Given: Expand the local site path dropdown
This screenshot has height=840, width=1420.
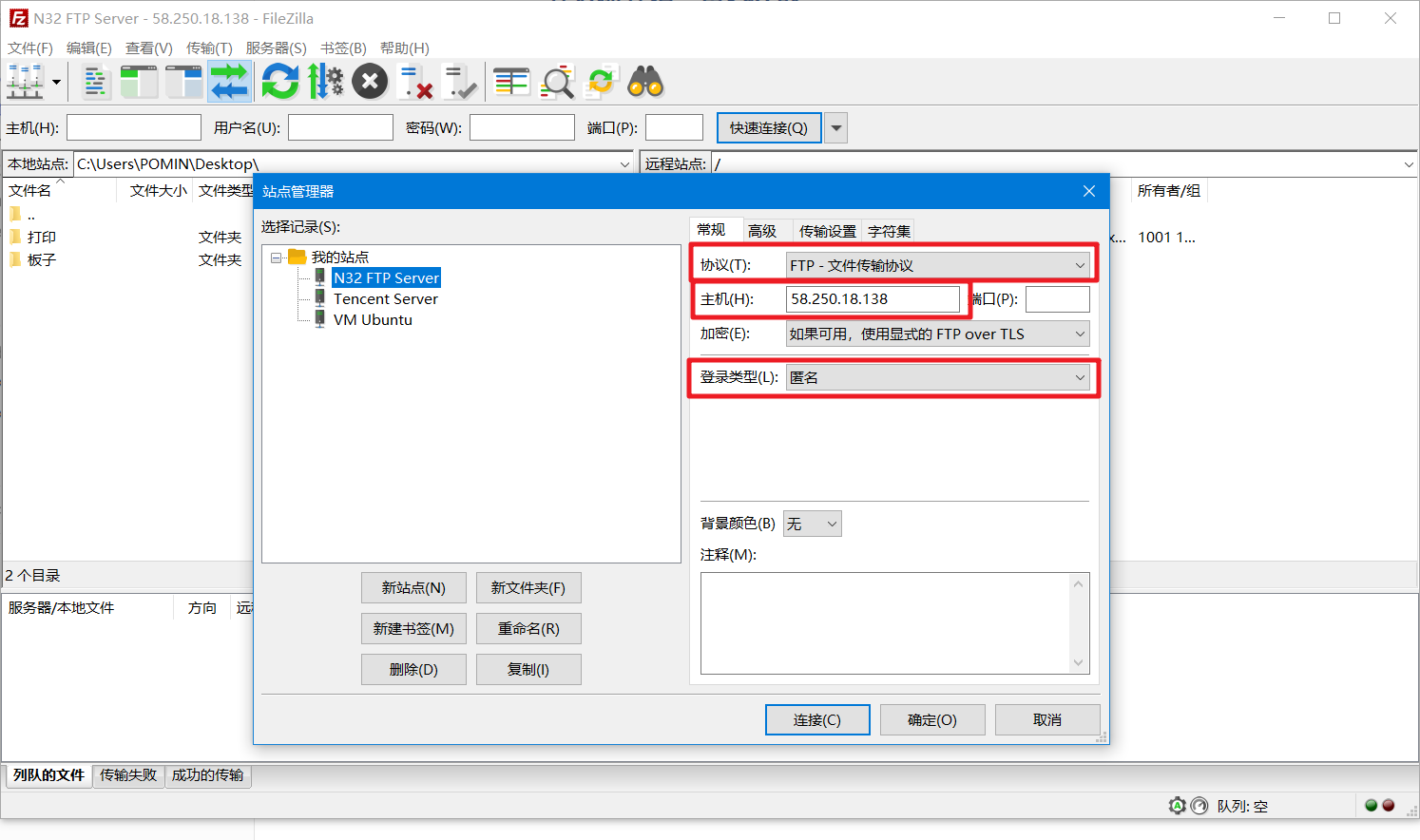Looking at the screenshot, I should coord(624,164).
